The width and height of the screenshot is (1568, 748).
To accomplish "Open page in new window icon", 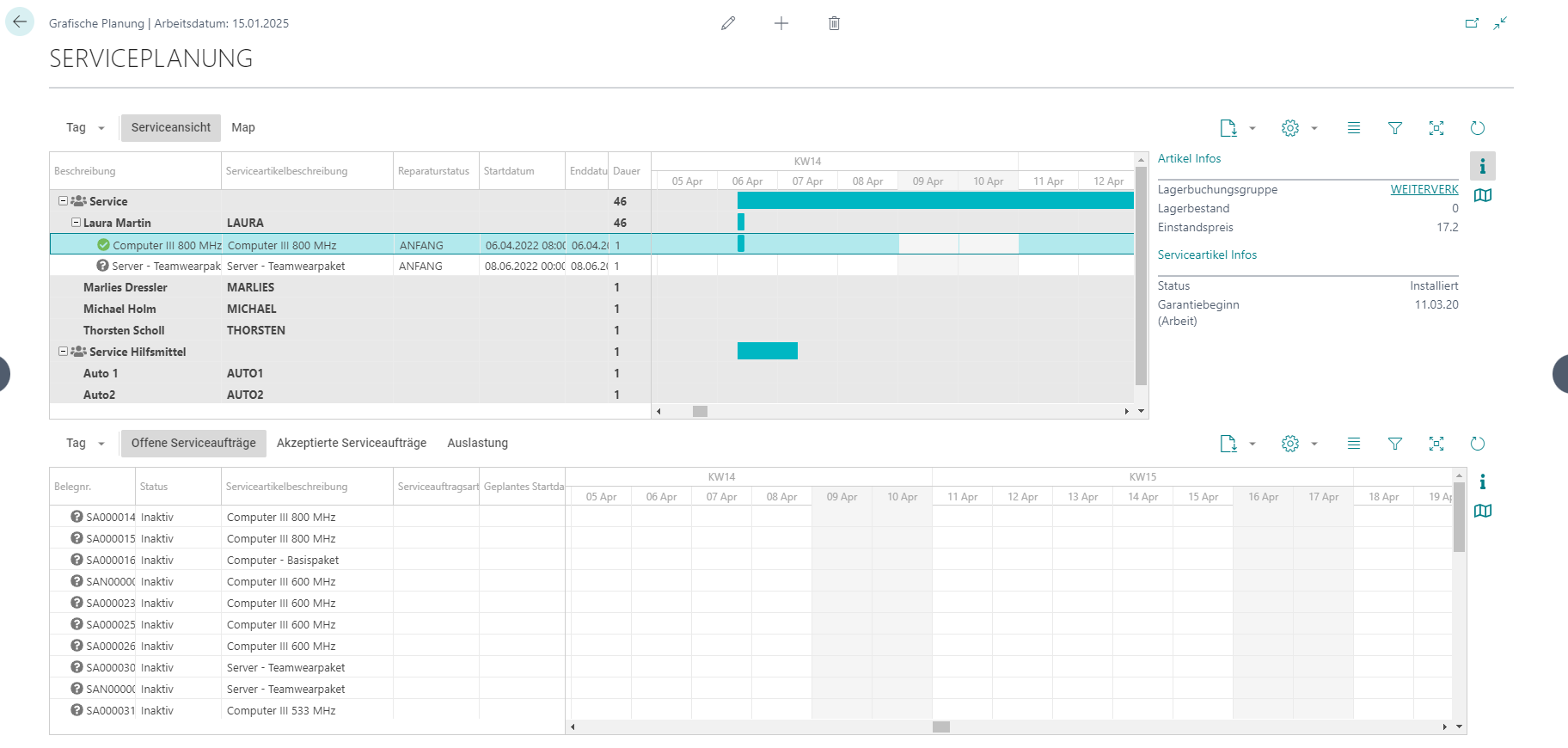I will [1473, 23].
